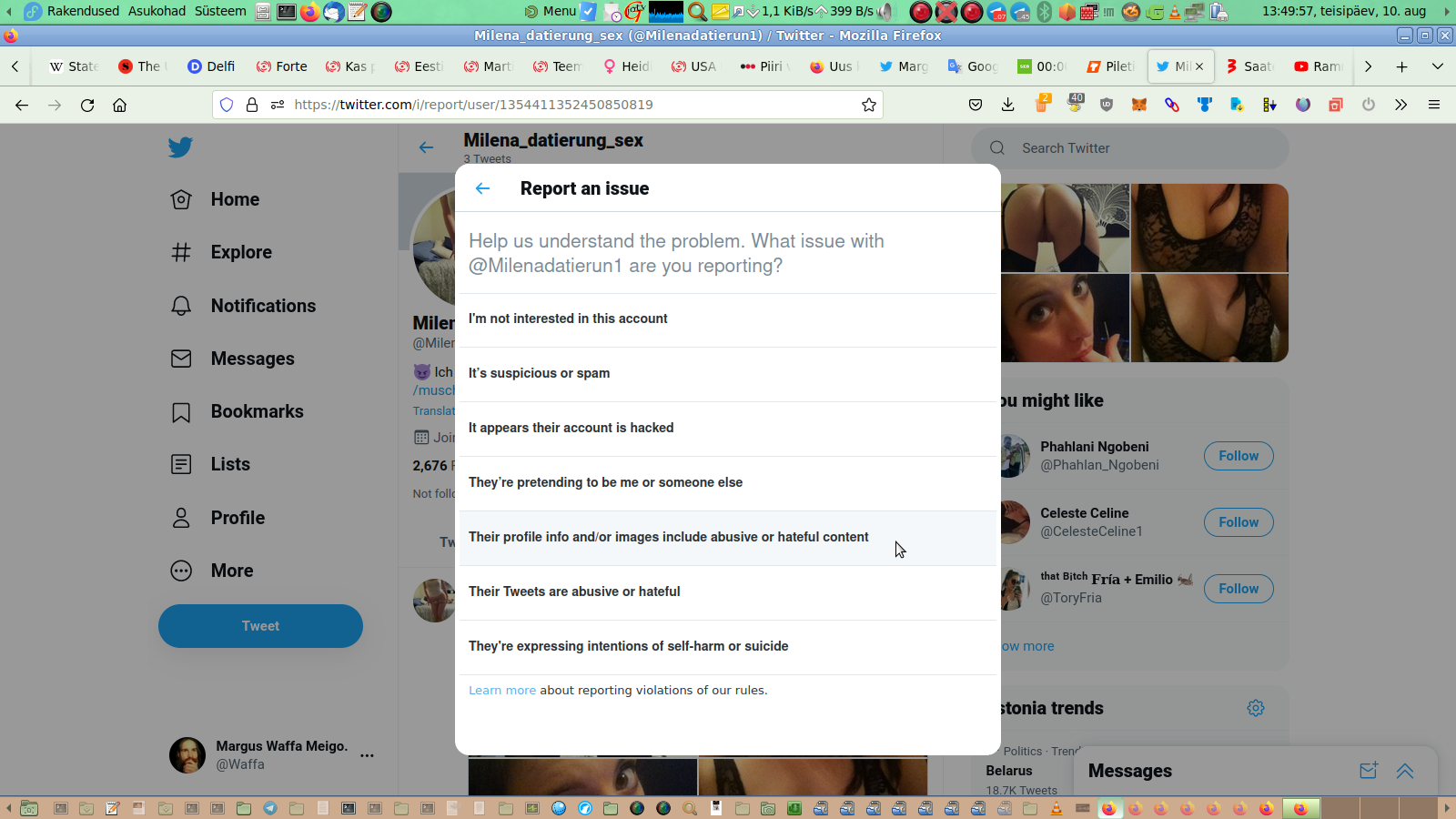Open a new Firefox tab

pos(1402,66)
